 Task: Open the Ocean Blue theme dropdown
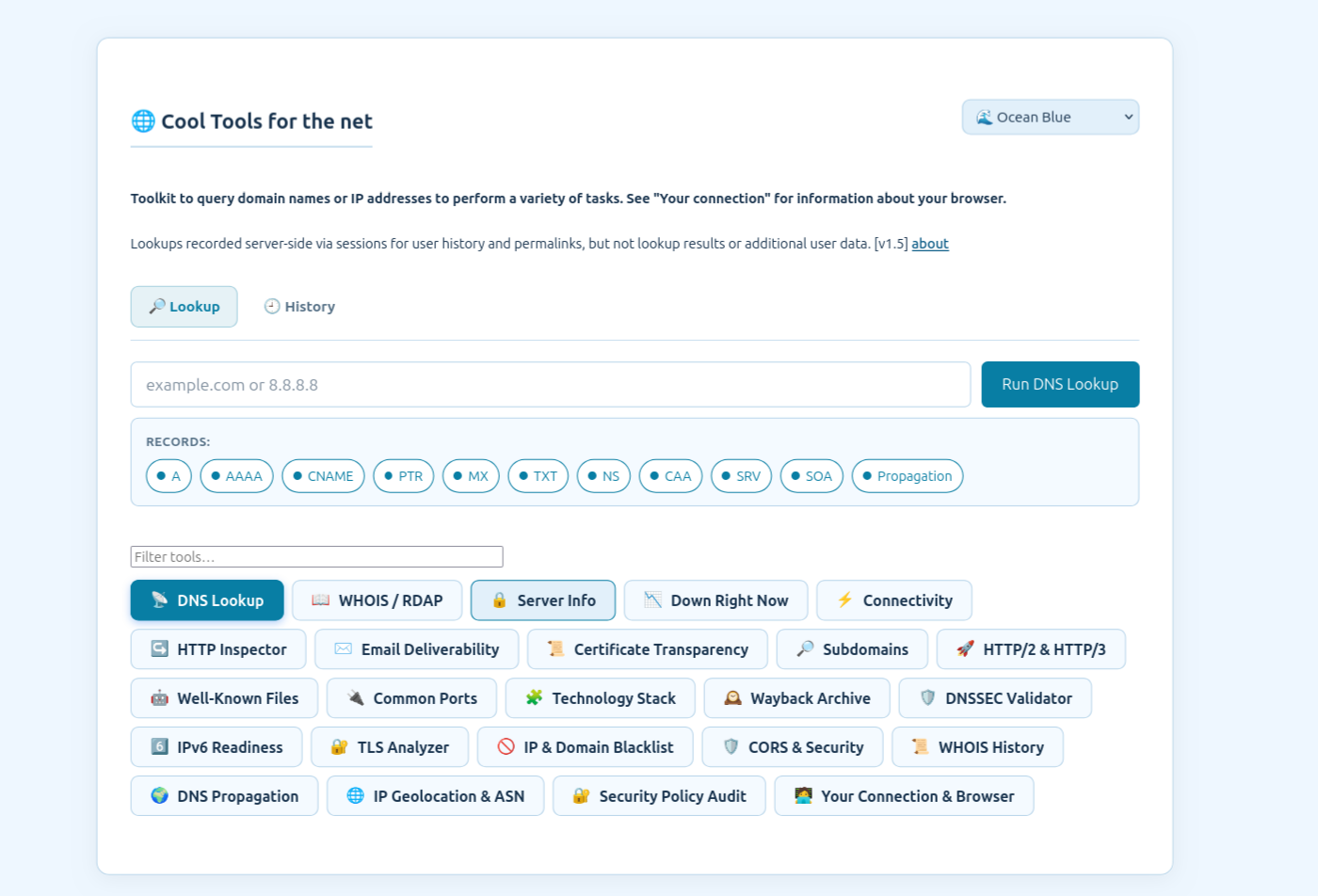pyautogui.click(x=1051, y=118)
